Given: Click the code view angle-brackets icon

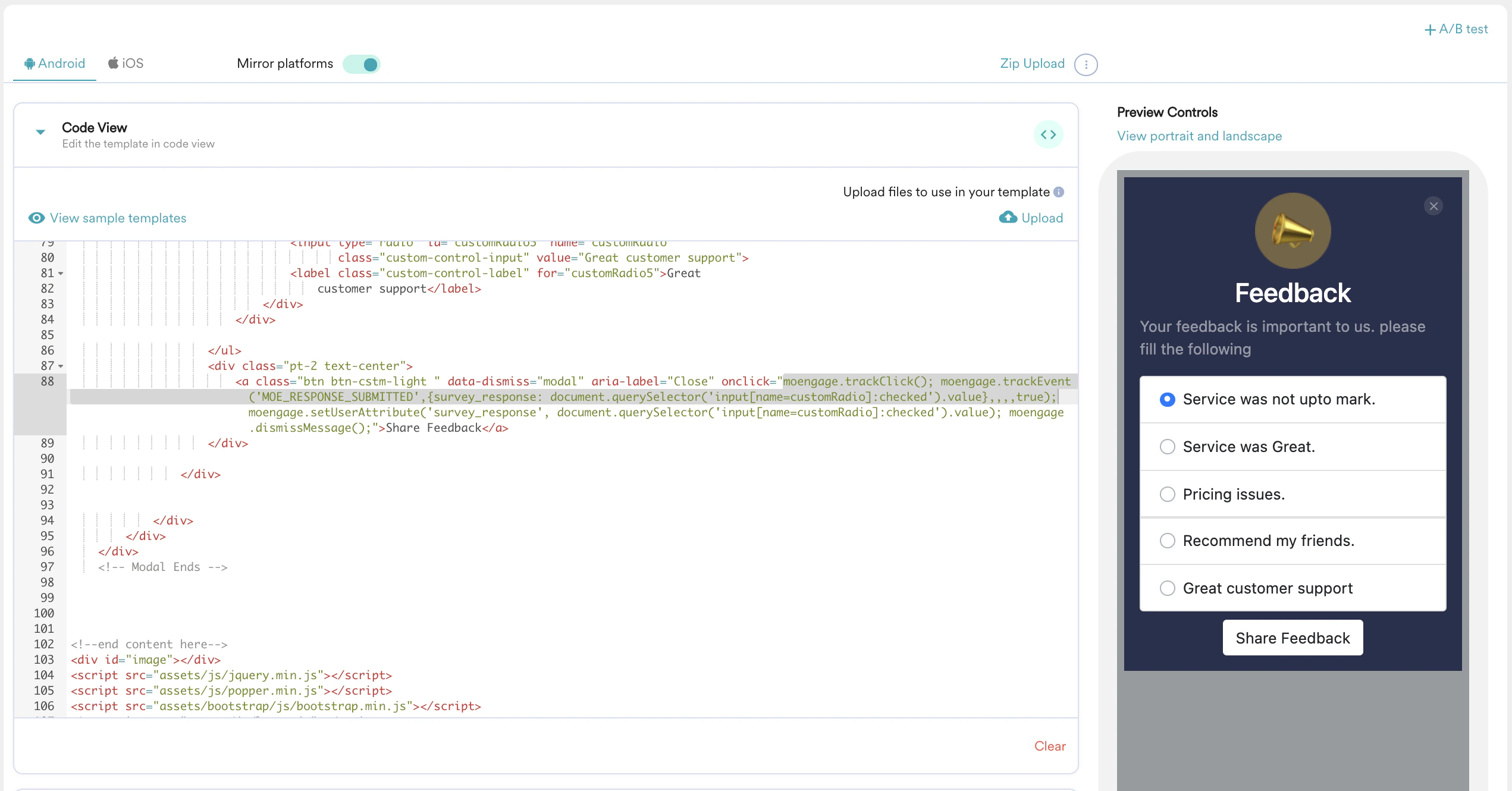Looking at the screenshot, I should click(1049, 134).
